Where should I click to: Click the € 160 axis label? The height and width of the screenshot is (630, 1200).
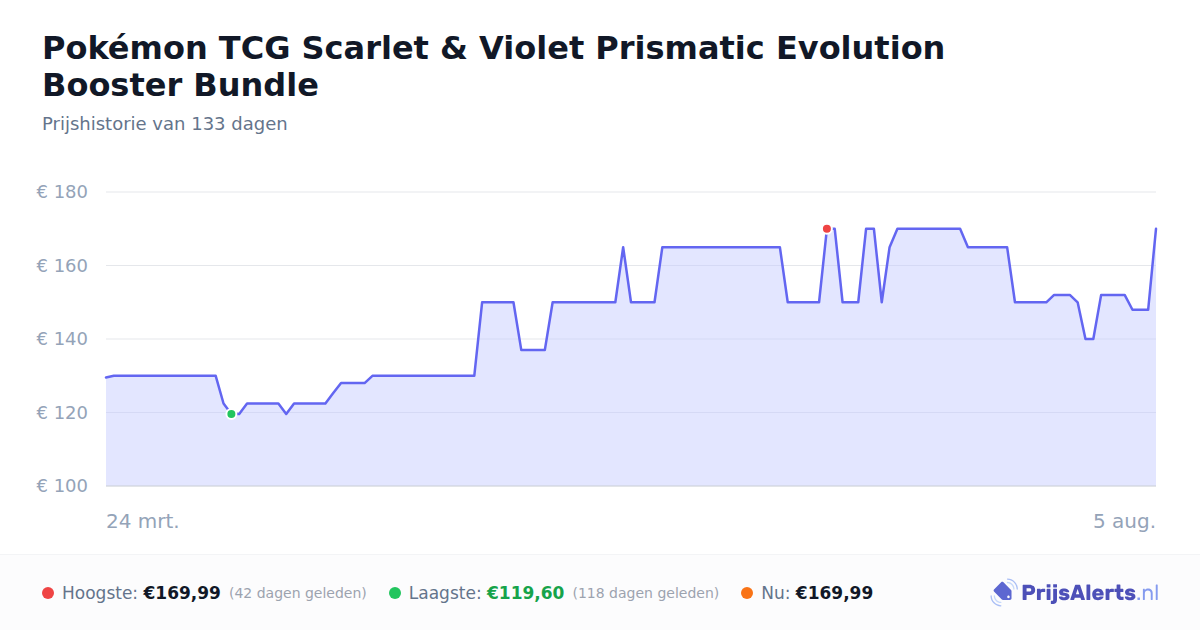tap(63, 266)
